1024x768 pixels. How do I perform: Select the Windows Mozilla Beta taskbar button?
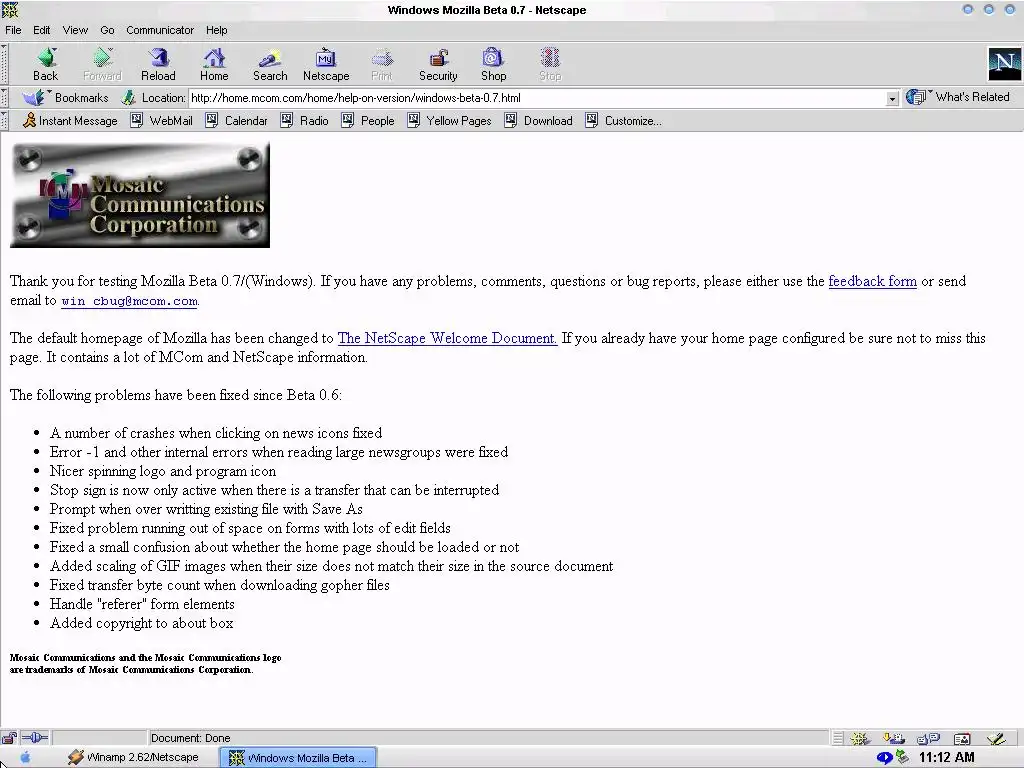tap(298, 758)
